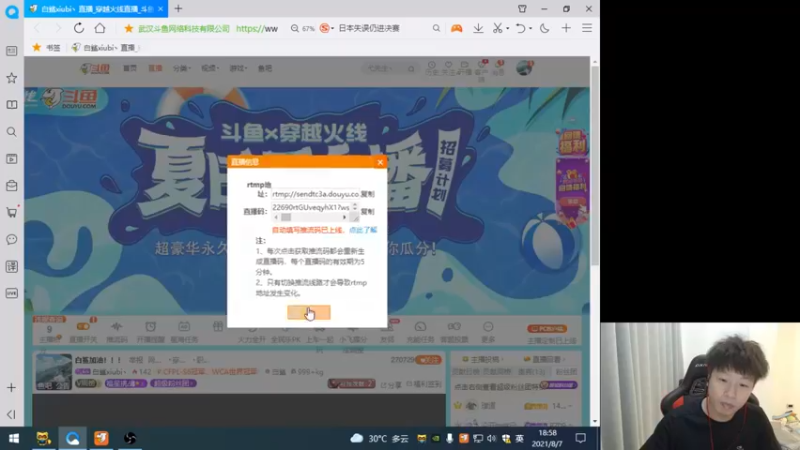Click the orange 关注 follow button

click(428, 360)
